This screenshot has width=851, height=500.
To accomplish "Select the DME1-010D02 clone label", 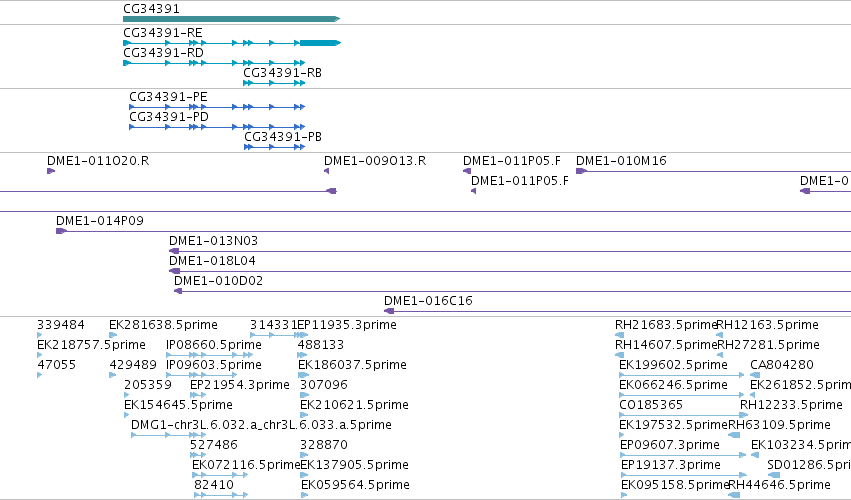I will tap(218, 281).
